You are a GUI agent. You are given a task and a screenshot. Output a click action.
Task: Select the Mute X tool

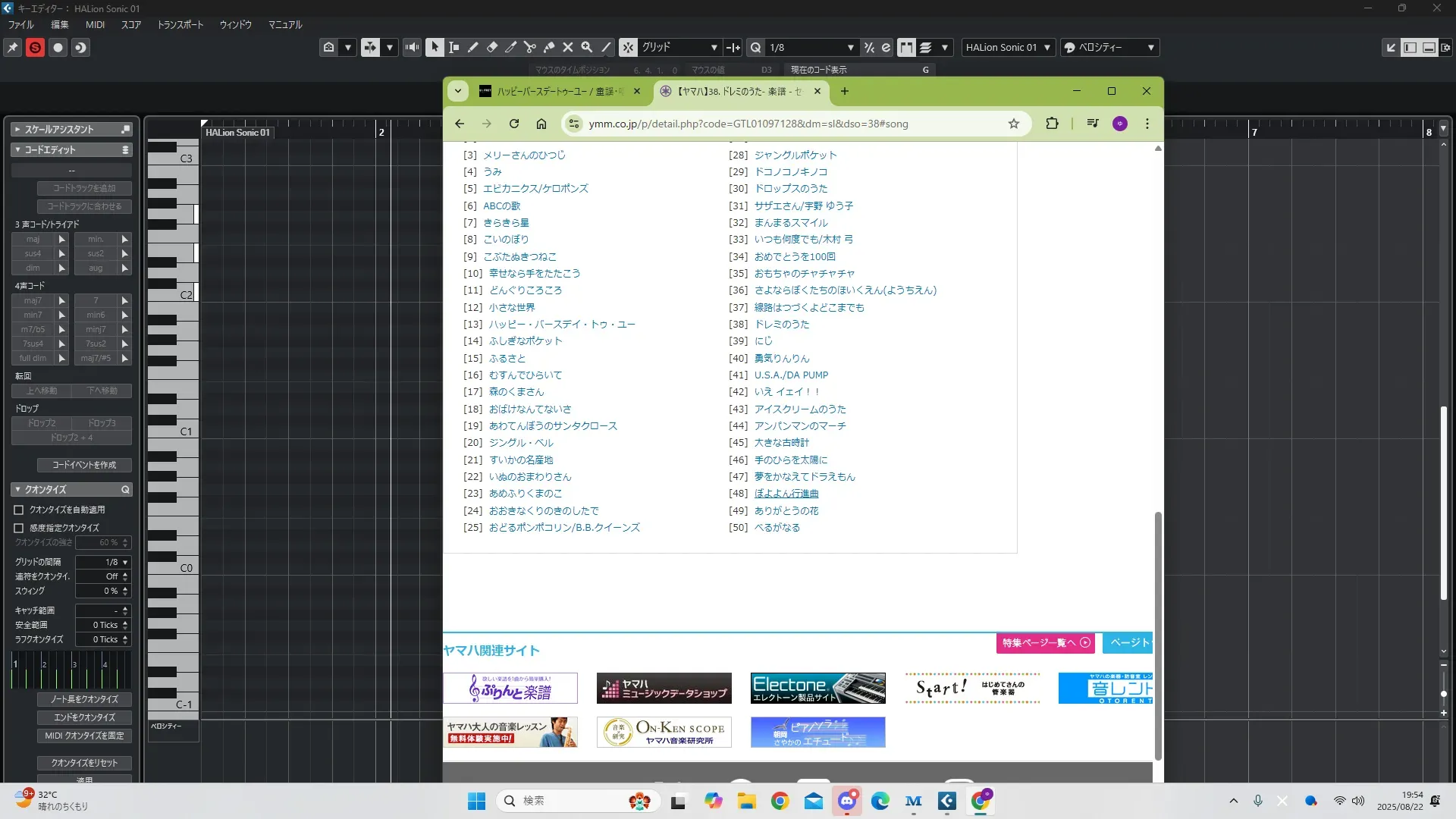(568, 47)
